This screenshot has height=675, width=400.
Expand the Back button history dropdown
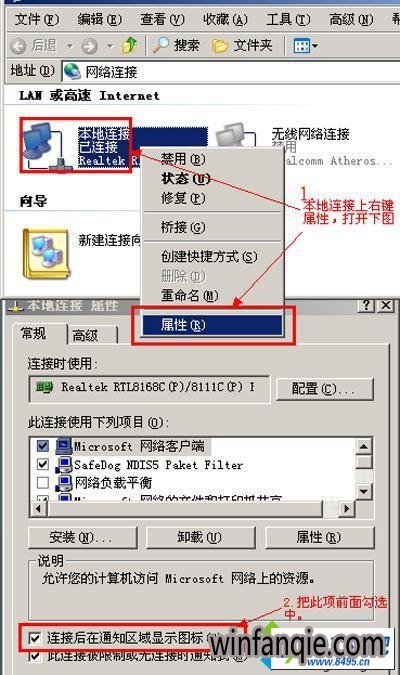tap(70, 46)
